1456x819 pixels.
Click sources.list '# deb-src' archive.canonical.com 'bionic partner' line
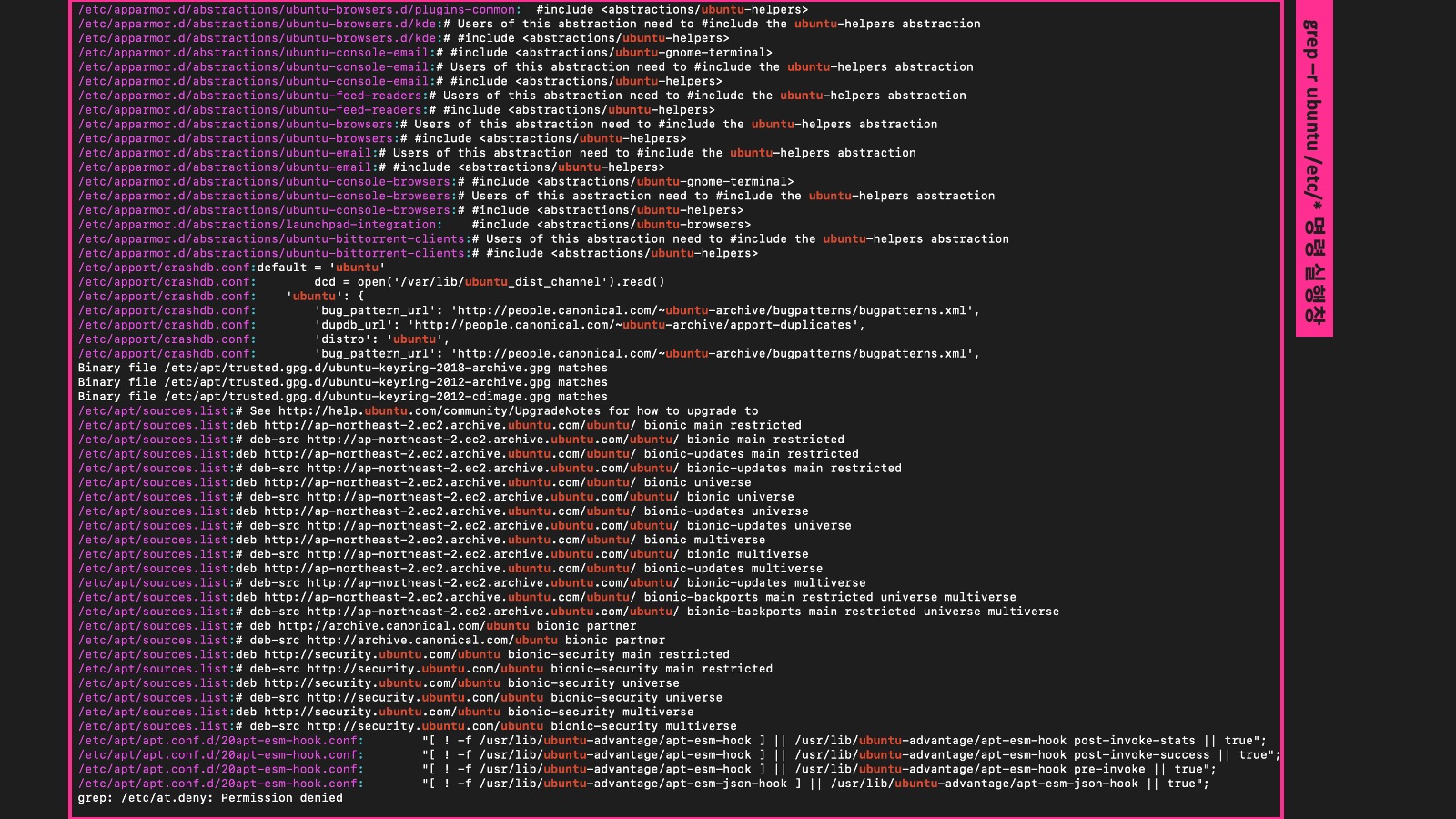click(371, 641)
